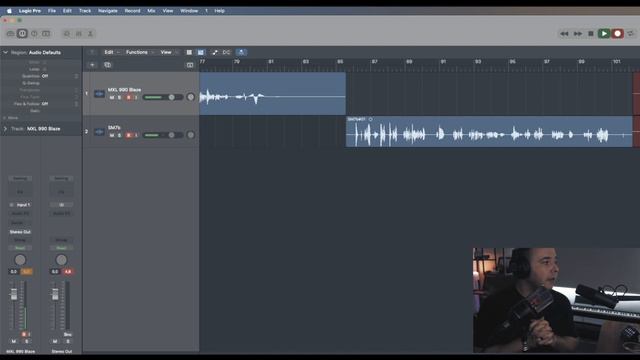Screen dimensions: 640x360
Task: Click the Fast Forward transport button
Action: [x=578, y=33]
